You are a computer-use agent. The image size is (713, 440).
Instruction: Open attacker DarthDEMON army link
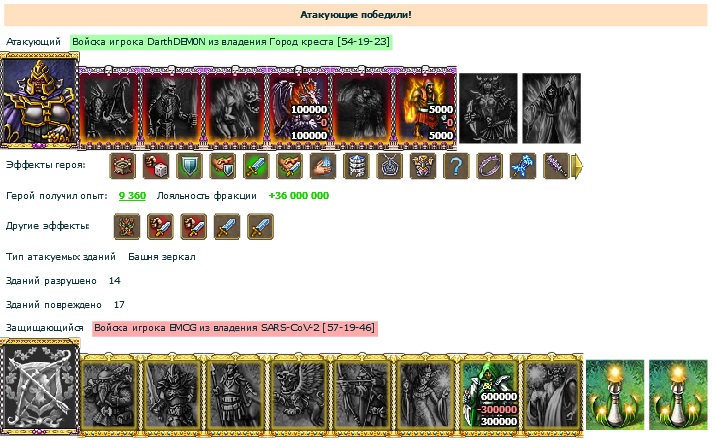pos(231,42)
